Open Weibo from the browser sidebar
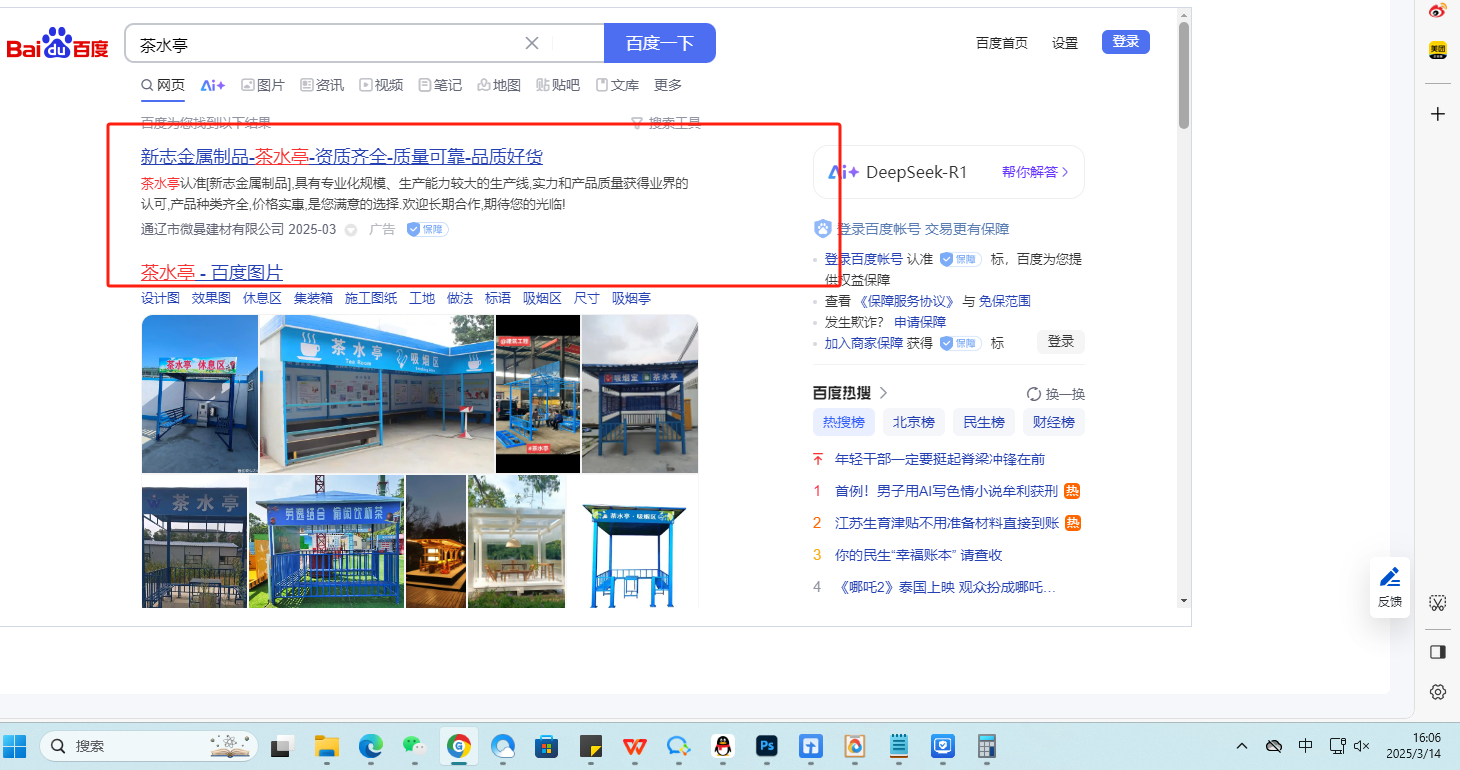This screenshot has height=770, width=1460. [x=1437, y=11]
